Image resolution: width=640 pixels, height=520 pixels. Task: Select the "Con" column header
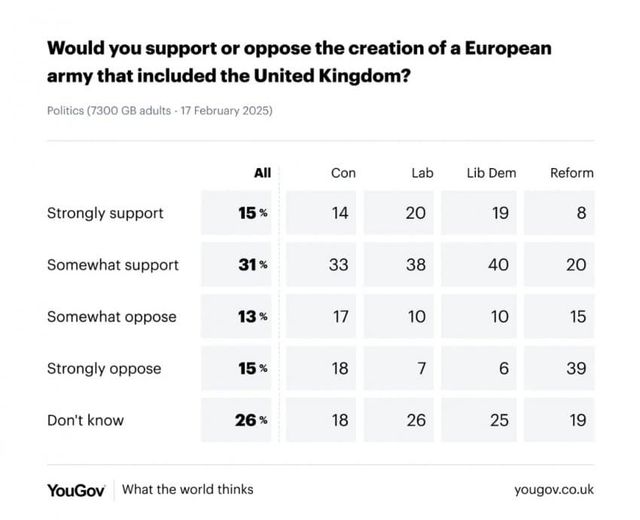pos(343,173)
